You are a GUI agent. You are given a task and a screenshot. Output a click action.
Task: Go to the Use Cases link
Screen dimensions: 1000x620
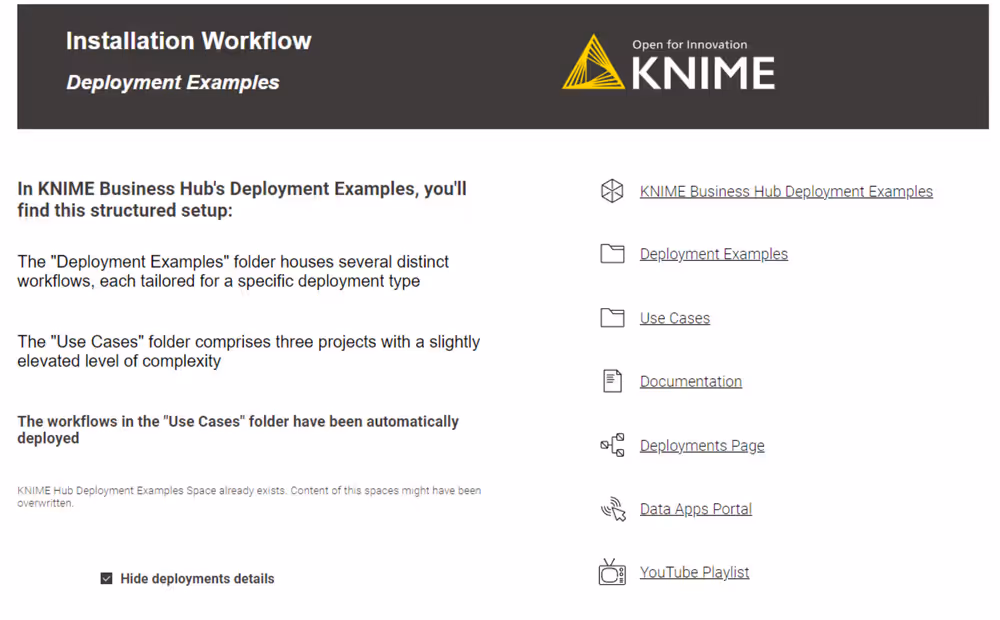[x=674, y=318]
